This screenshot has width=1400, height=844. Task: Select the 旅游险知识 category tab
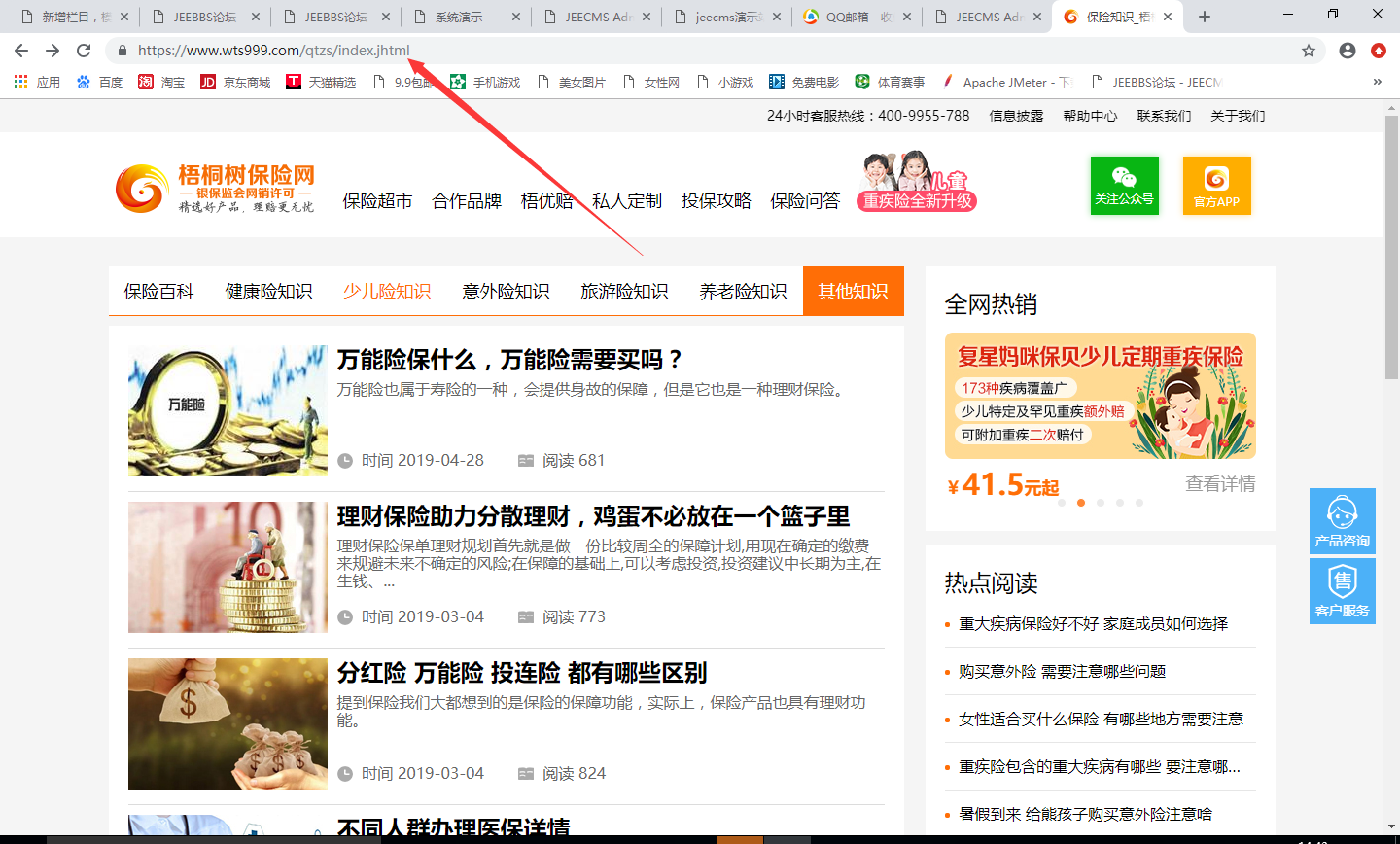624,292
